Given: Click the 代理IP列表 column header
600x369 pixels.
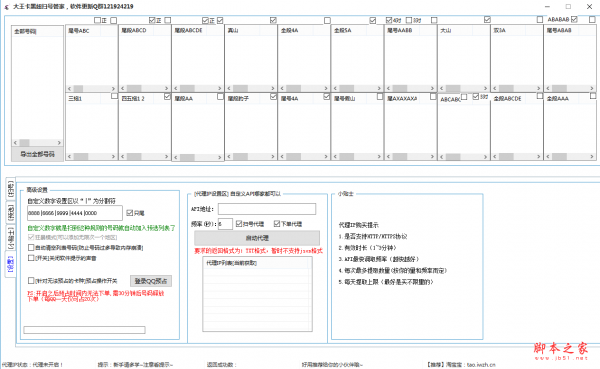Looking at the screenshot, I should pos(256,263).
